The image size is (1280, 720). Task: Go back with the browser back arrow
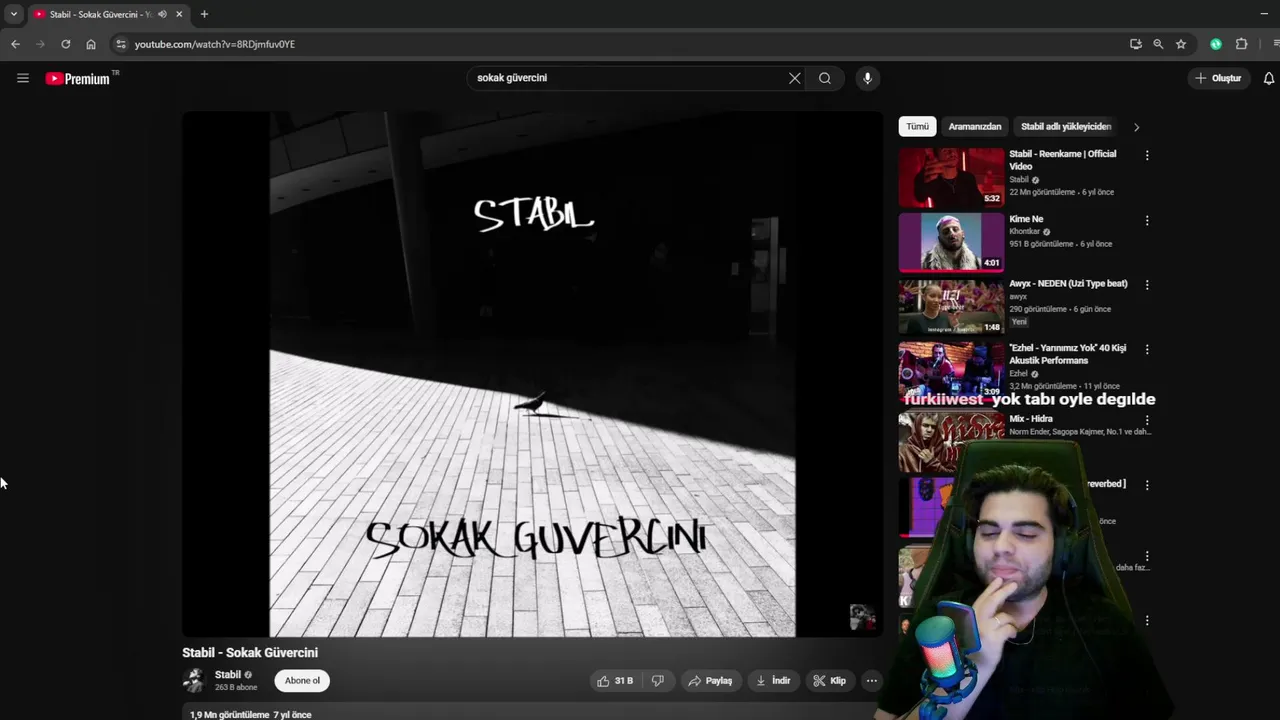[15, 44]
